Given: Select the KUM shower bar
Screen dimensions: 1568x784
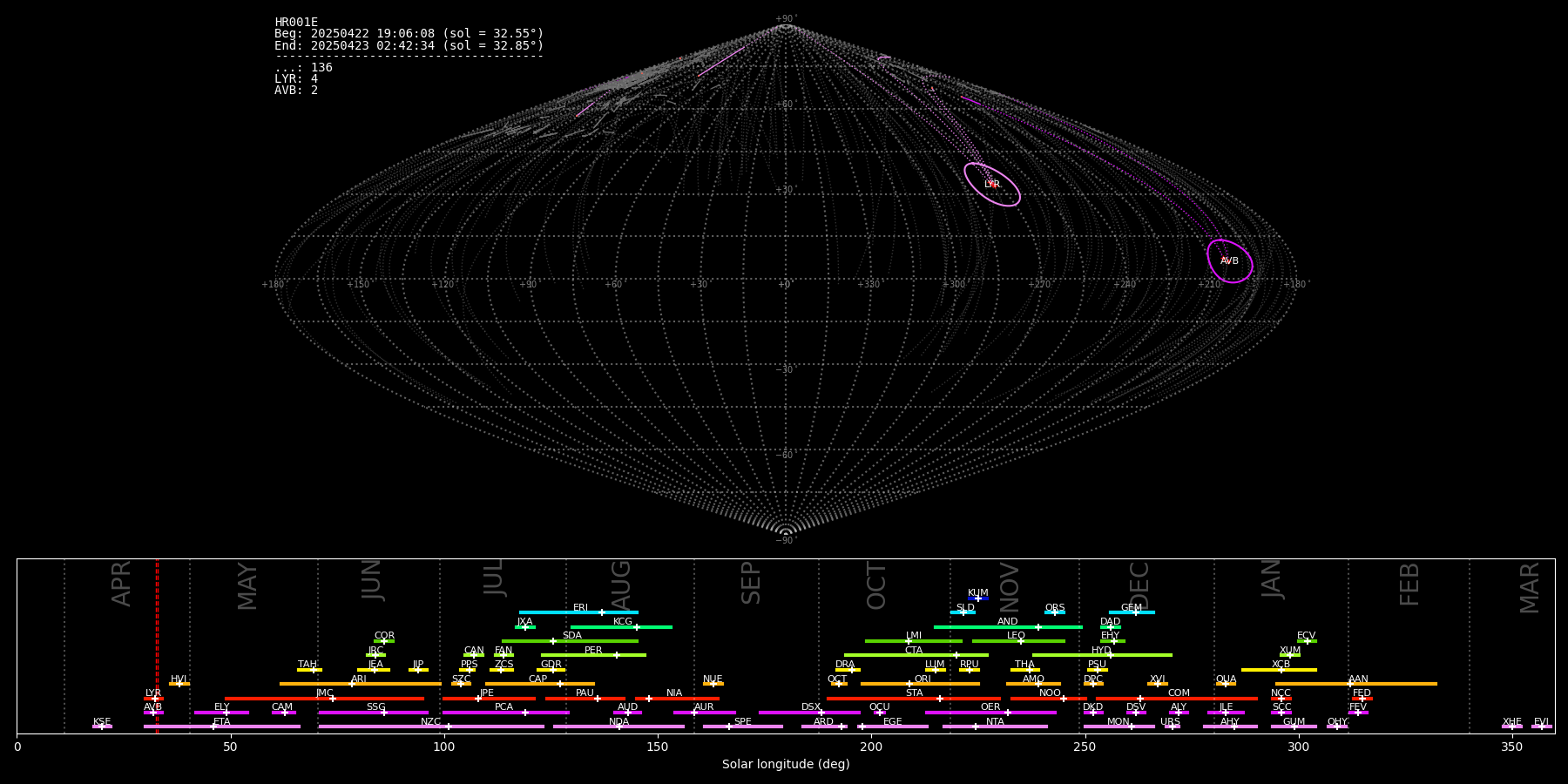Looking at the screenshot, I should pos(978,598).
